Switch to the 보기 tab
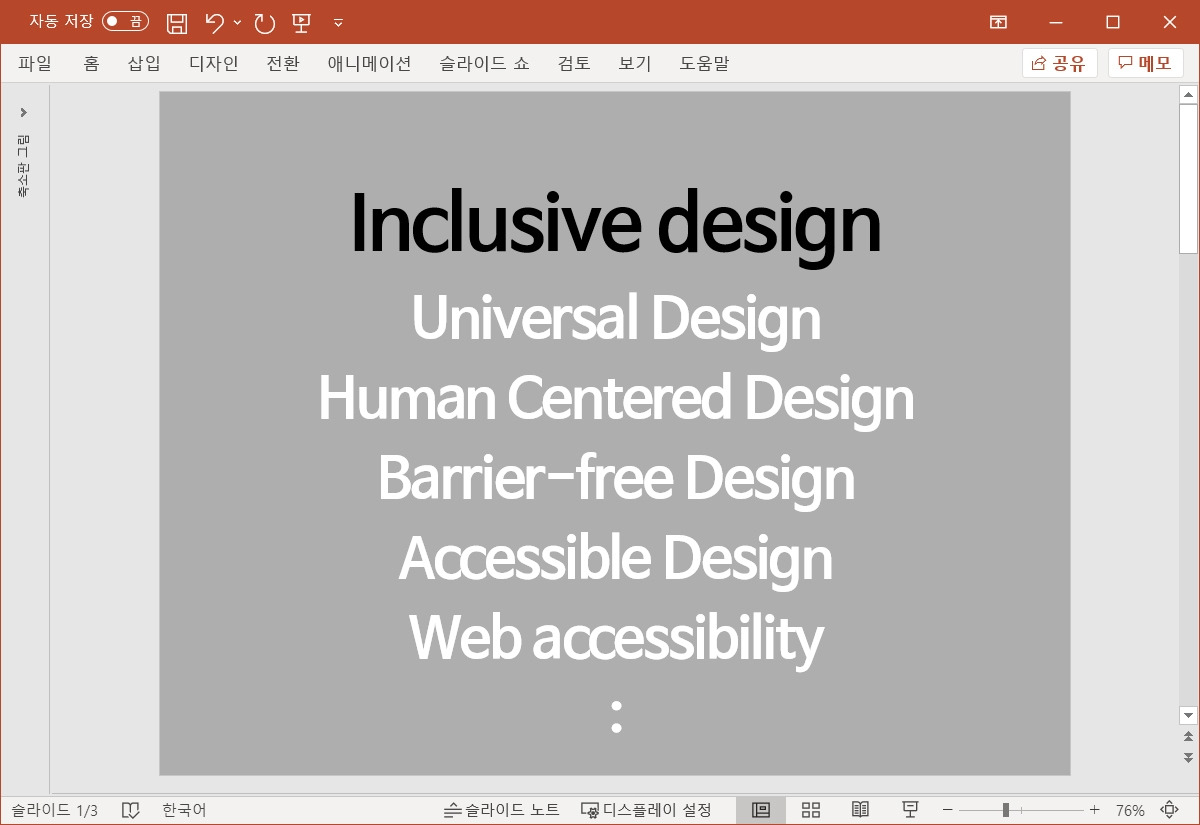 point(635,64)
